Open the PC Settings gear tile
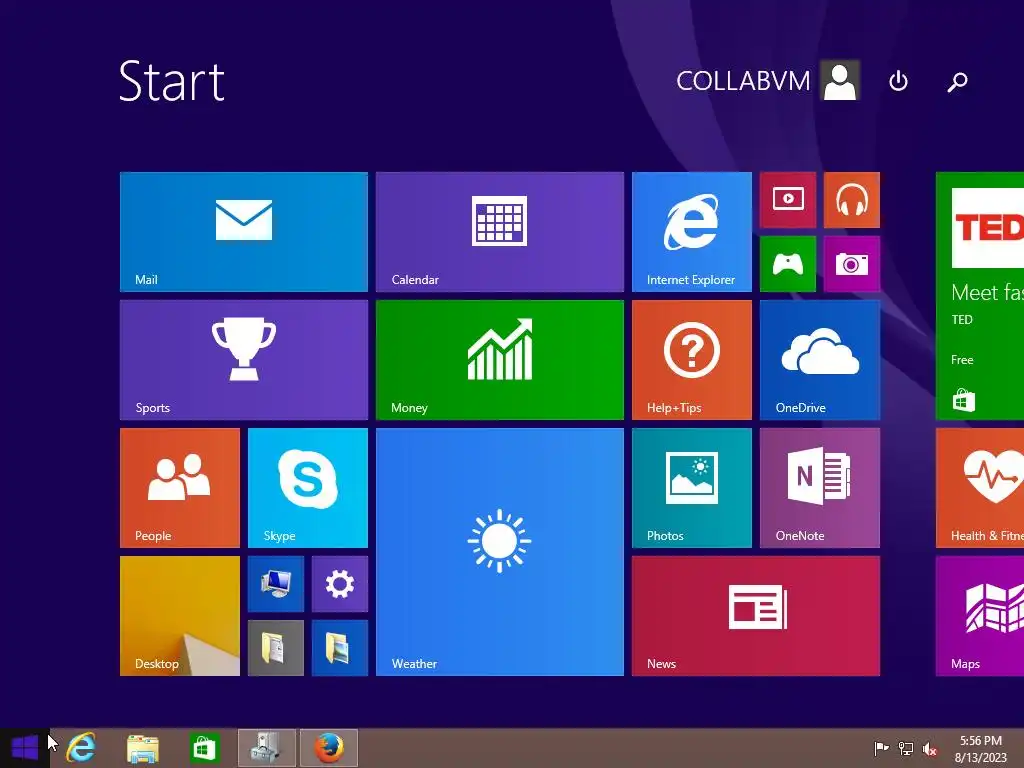1024x768 pixels. [340, 584]
